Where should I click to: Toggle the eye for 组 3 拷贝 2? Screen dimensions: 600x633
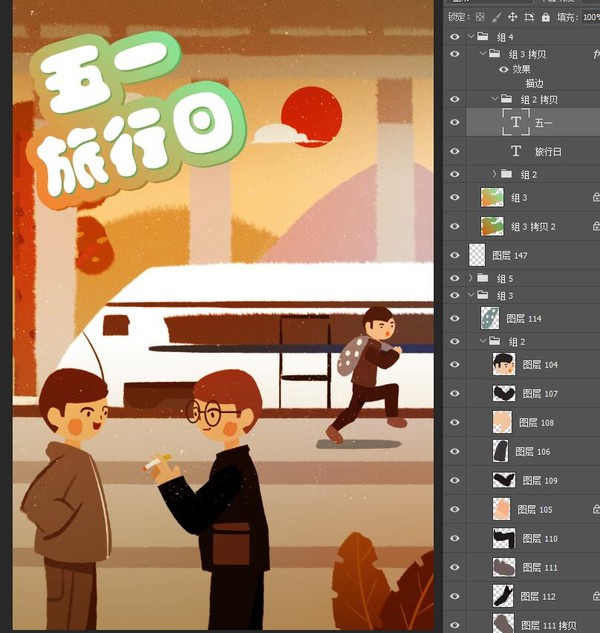[x=455, y=226]
